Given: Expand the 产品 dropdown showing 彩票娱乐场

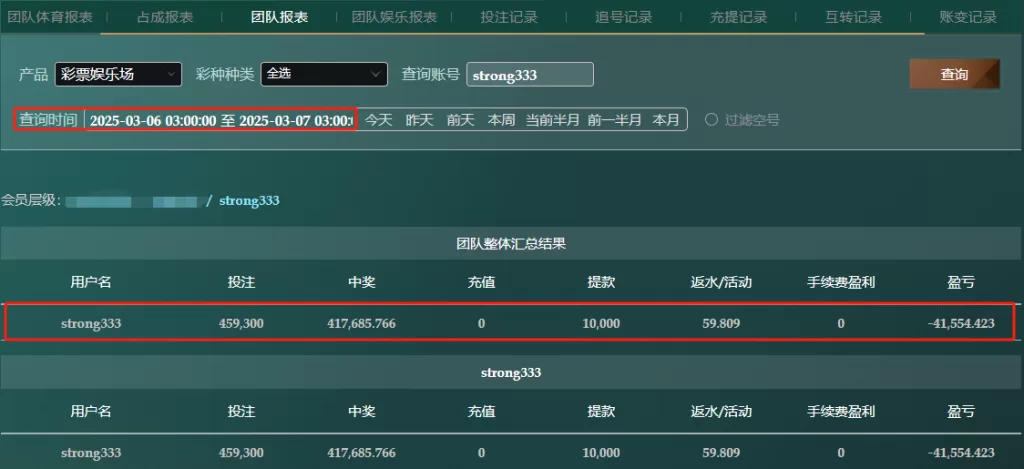Looking at the screenshot, I should coord(118,74).
